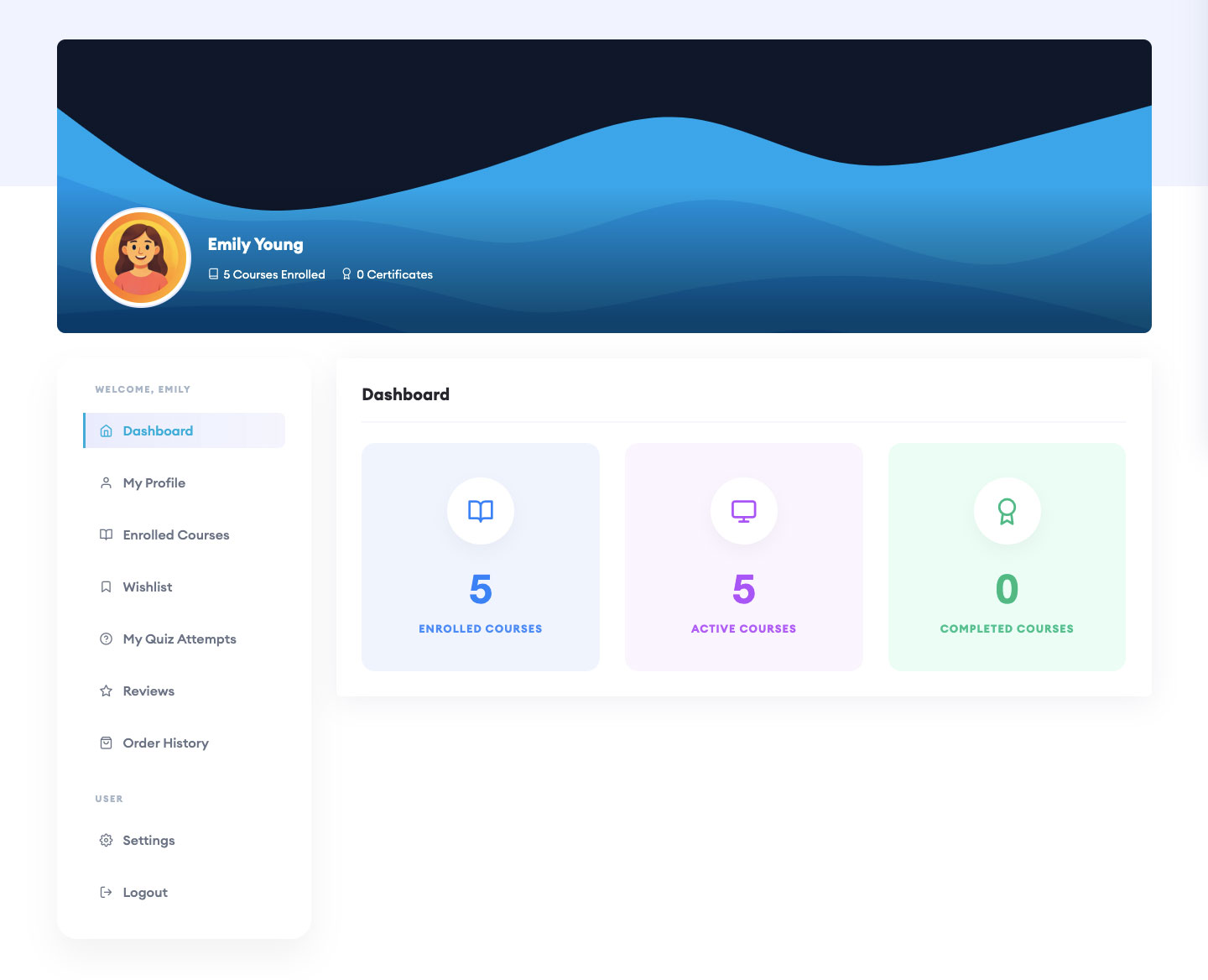The height and width of the screenshot is (980, 1208).
Task: Click the Logout arrow icon
Action: 106,892
